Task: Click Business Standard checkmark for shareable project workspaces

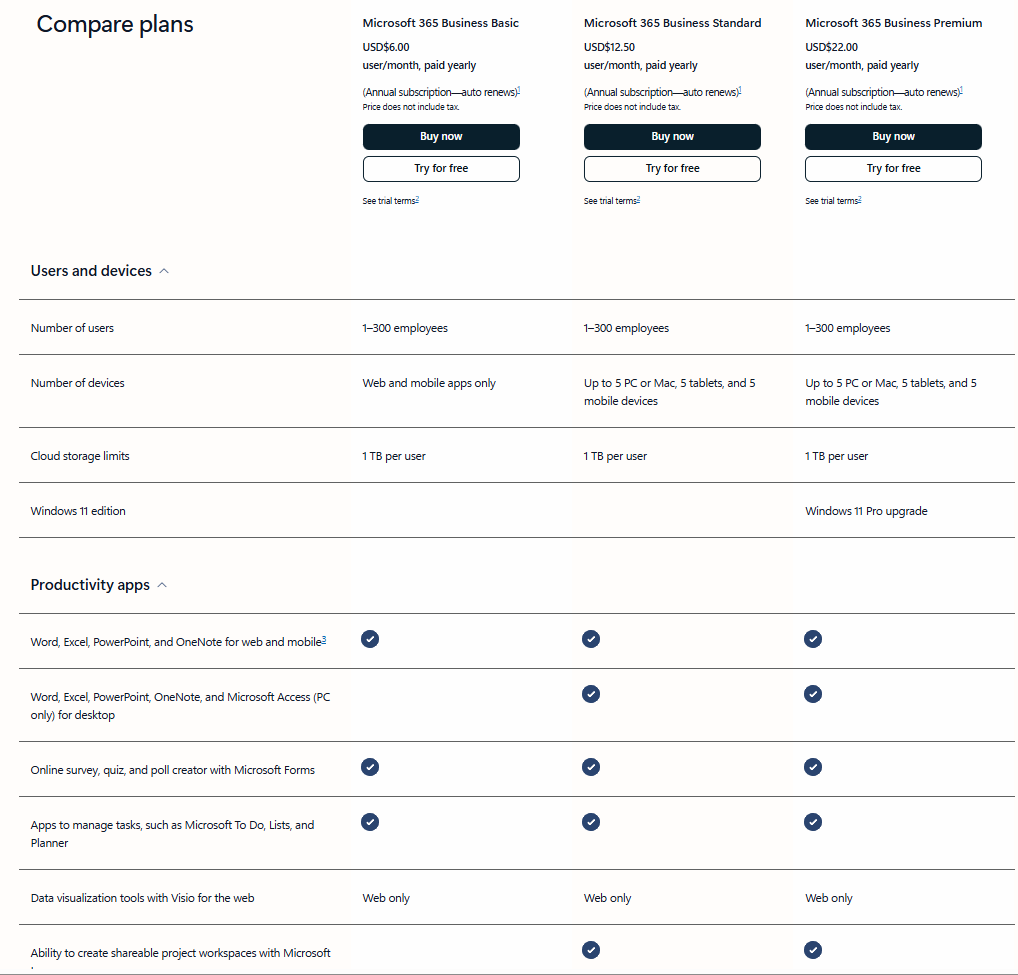Action: 591,950
